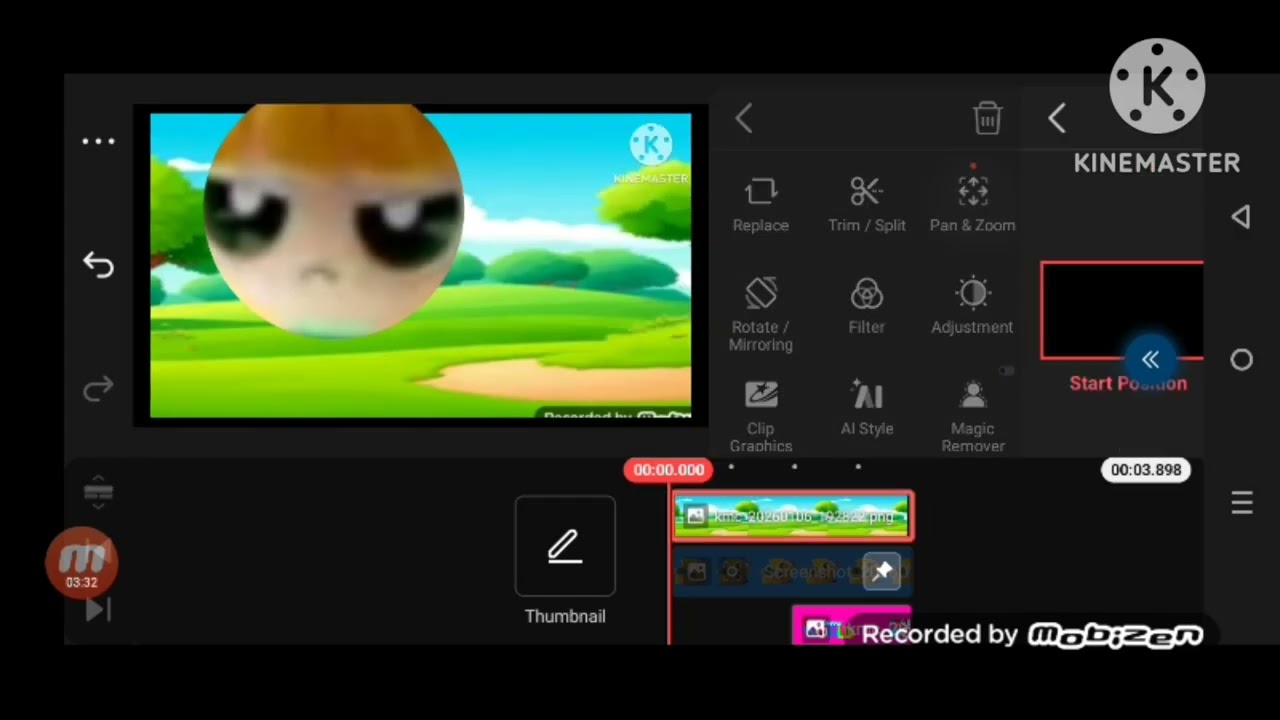Click the video preview canvas
1280x720 pixels.
[420, 265]
